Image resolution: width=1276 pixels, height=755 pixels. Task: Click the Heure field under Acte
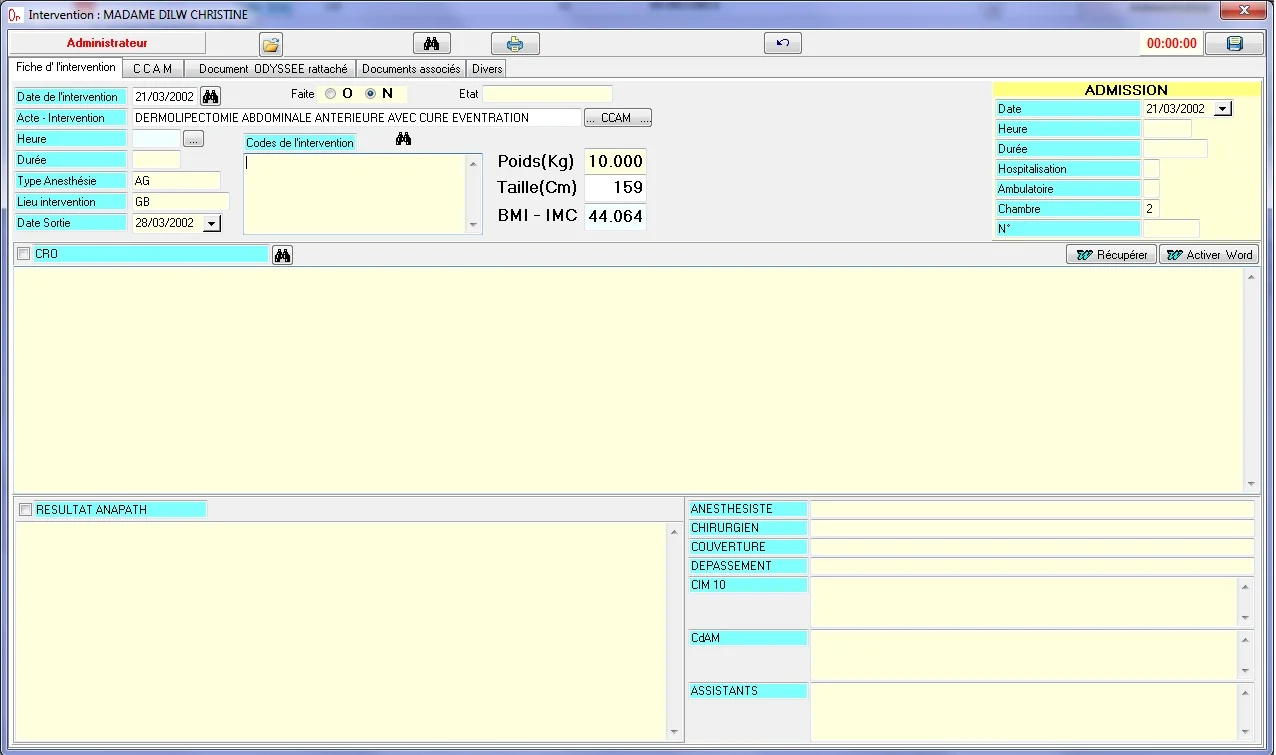point(156,139)
